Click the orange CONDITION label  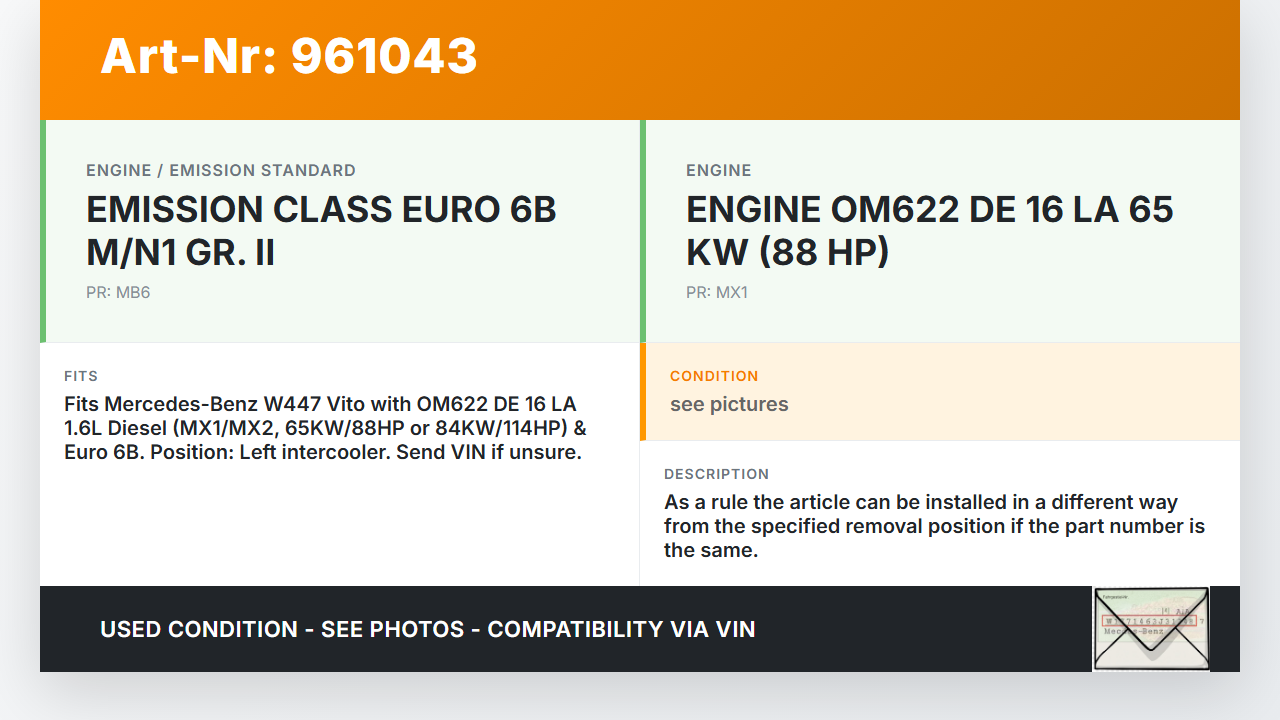point(714,376)
